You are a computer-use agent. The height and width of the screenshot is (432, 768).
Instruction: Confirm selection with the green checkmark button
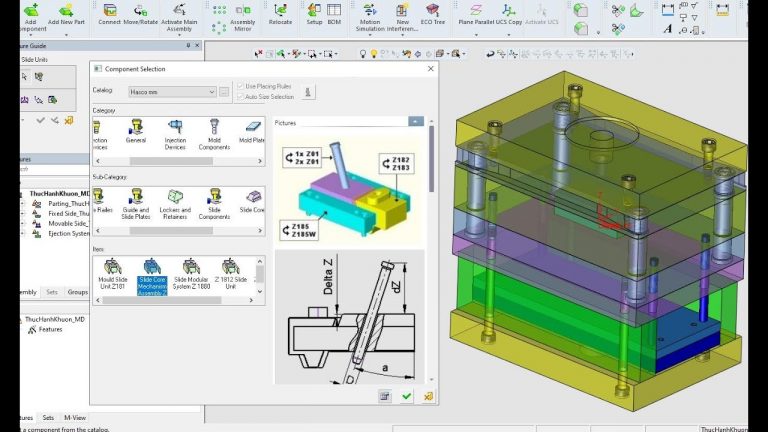(x=406, y=397)
